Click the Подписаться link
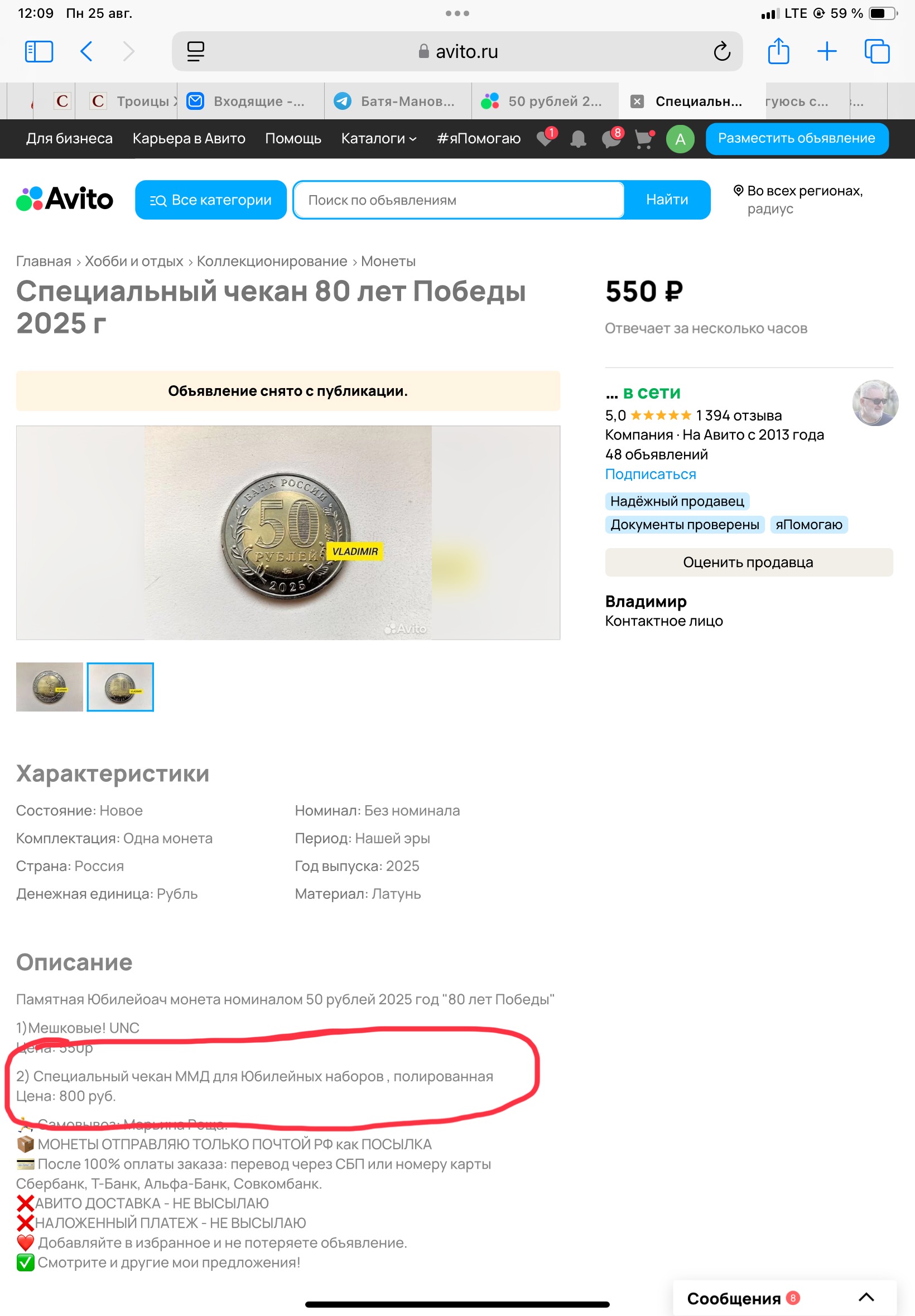The width and height of the screenshot is (915, 1316). (x=651, y=475)
